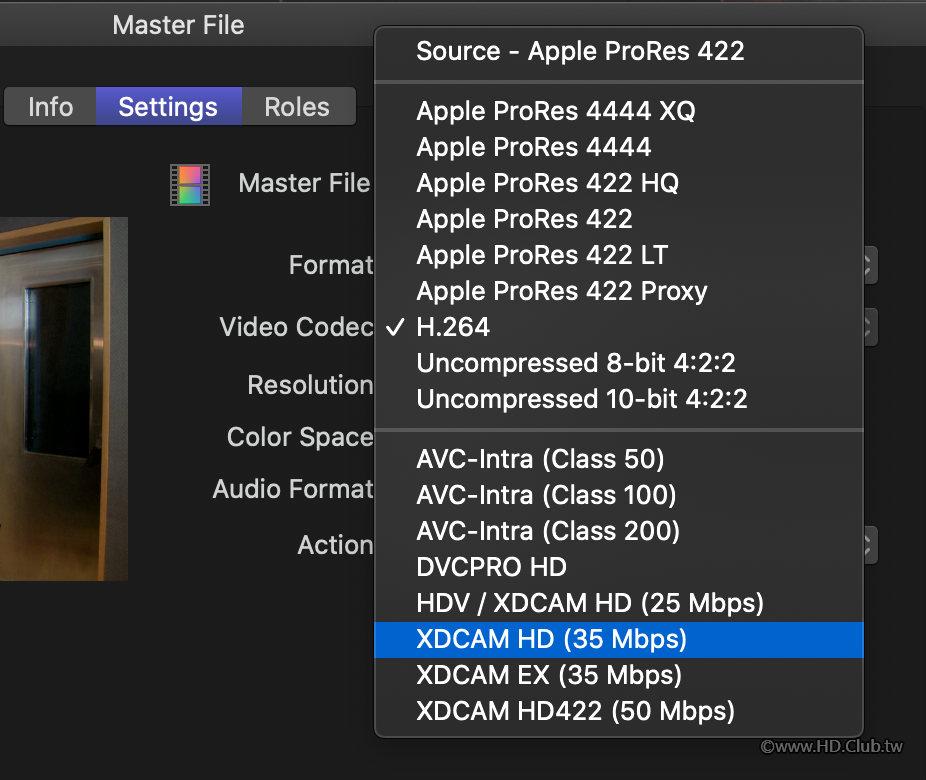The image size is (926, 780).
Task: Choose the DVCPRO HD codec
Action: coord(619,567)
